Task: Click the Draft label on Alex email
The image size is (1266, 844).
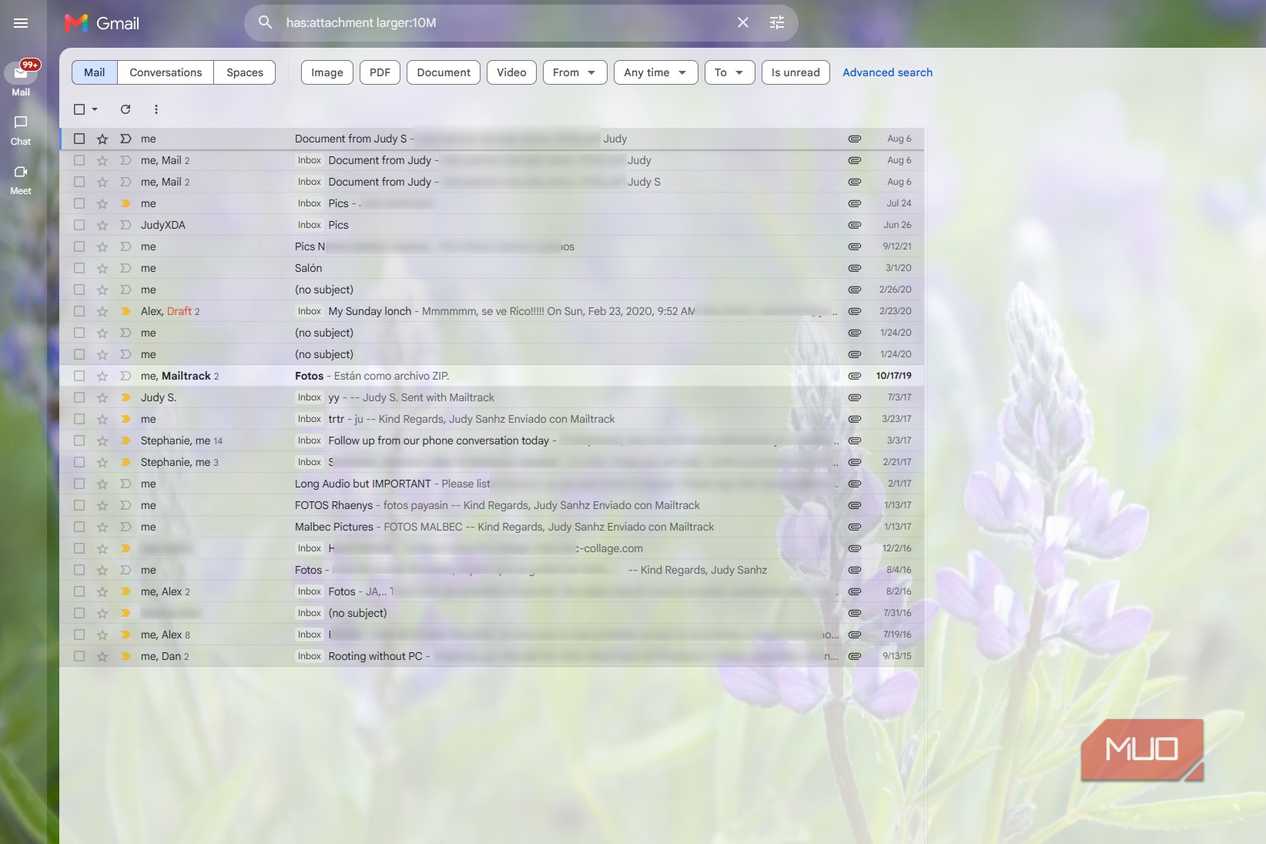Action: [179, 311]
